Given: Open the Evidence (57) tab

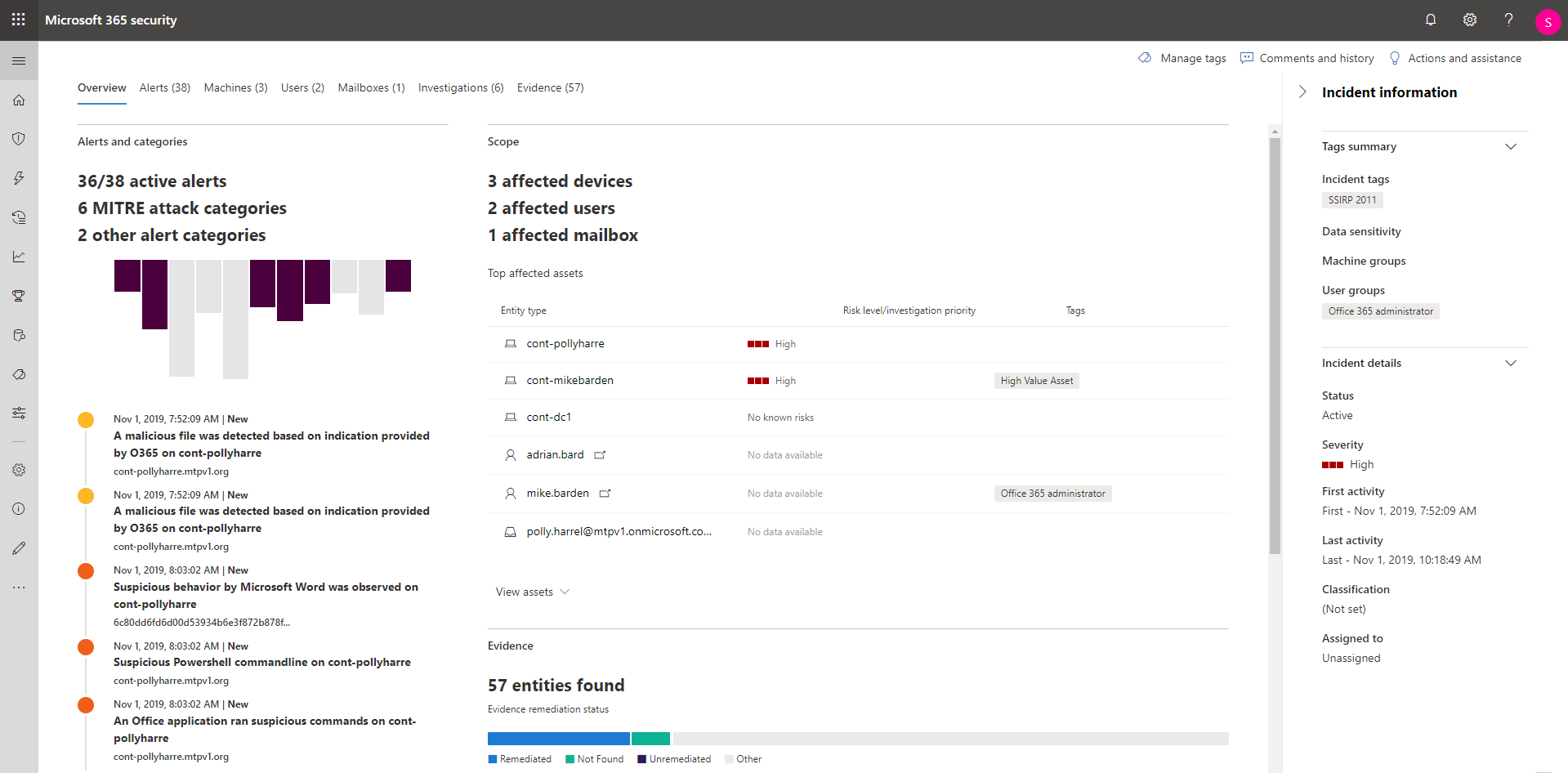Looking at the screenshot, I should click(x=549, y=87).
